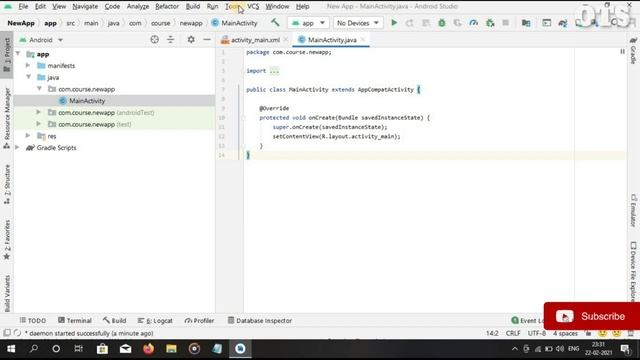Toggle the Structure side tool window

coord(7,184)
